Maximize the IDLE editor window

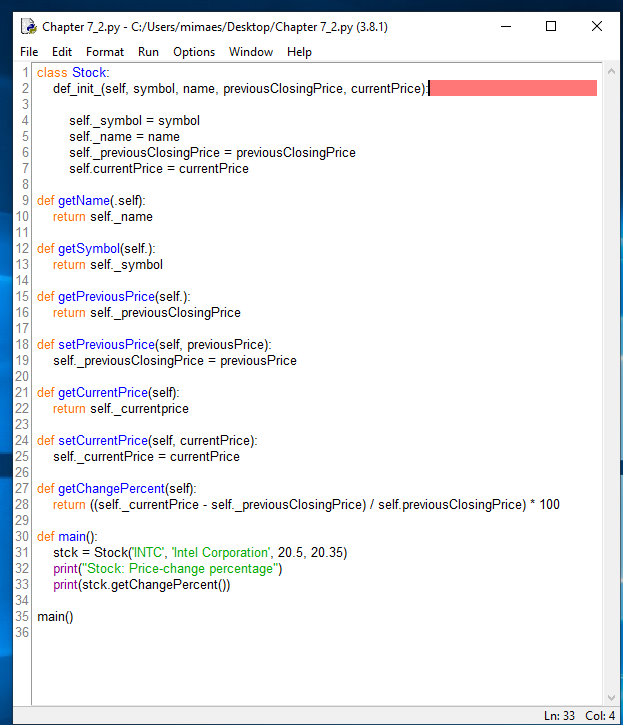tap(551, 26)
